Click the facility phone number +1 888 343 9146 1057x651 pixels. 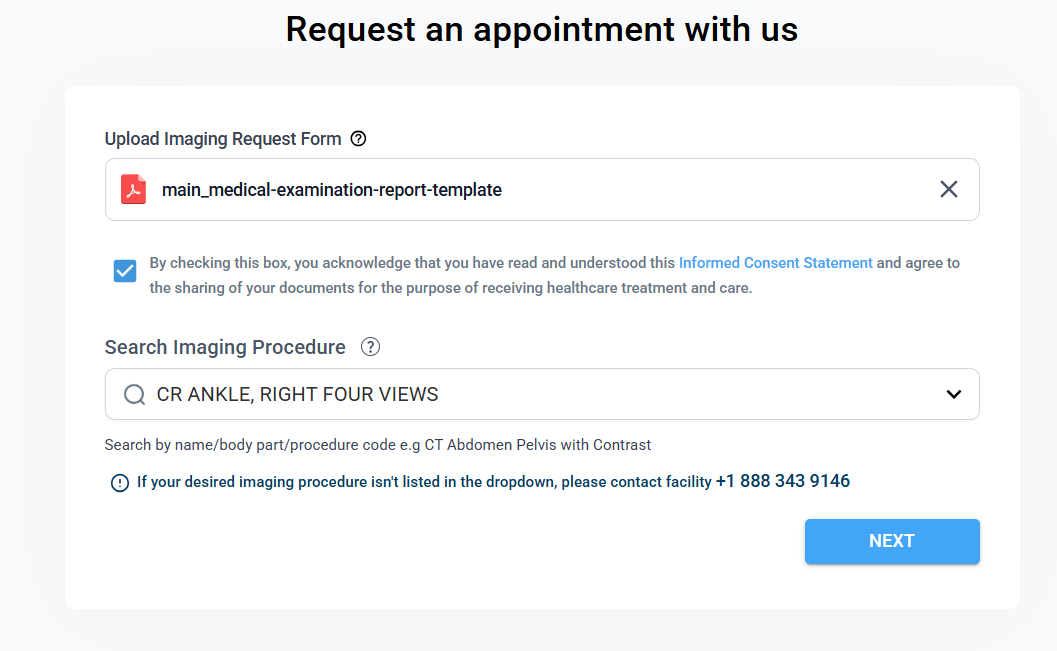tap(782, 481)
